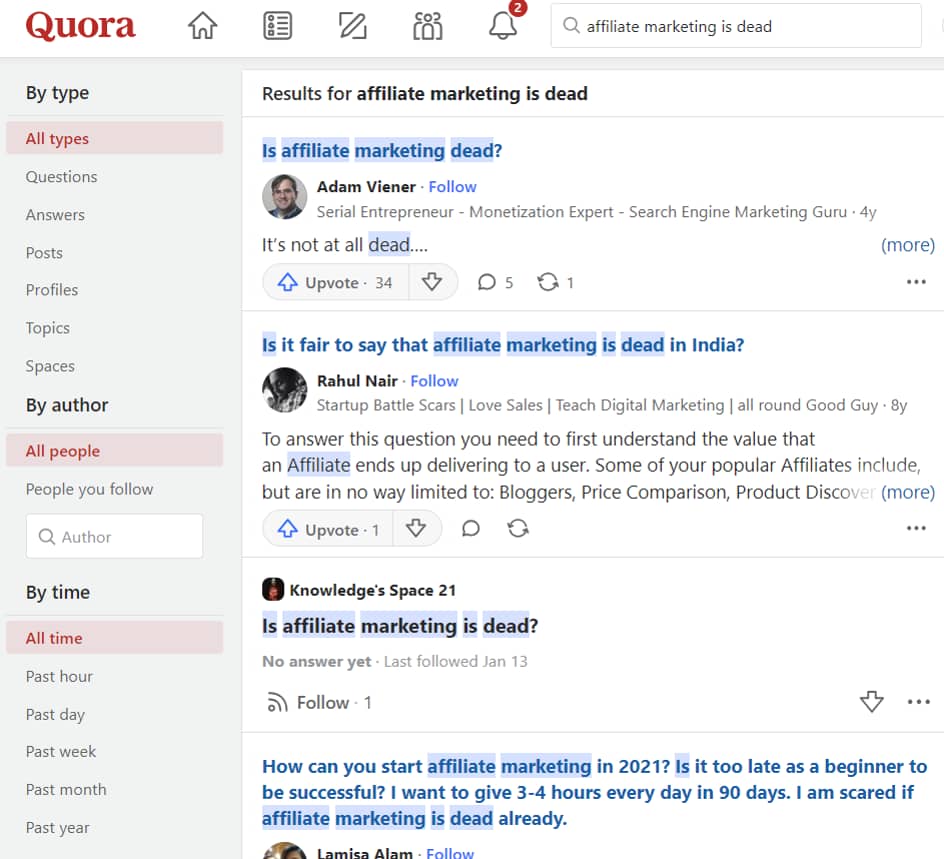The height and width of the screenshot is (859, 944).
Task: Filter results by Posts
Action: coord(44,253)
